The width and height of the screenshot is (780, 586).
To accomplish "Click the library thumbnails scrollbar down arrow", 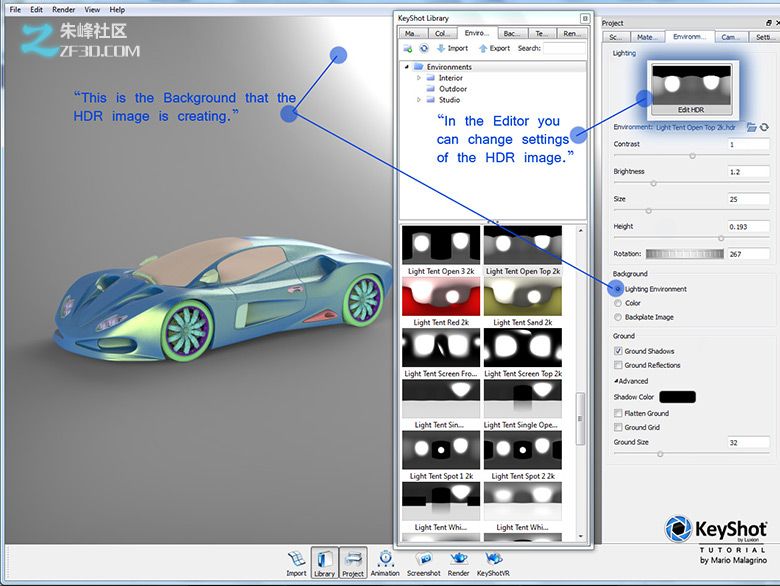I will pos(581,537).
